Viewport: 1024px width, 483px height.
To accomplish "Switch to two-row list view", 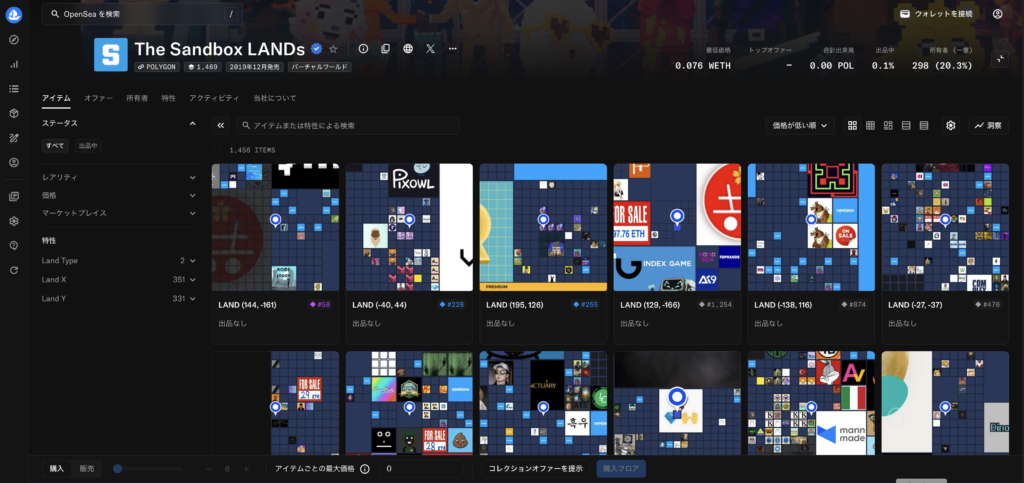I will 906,125.
